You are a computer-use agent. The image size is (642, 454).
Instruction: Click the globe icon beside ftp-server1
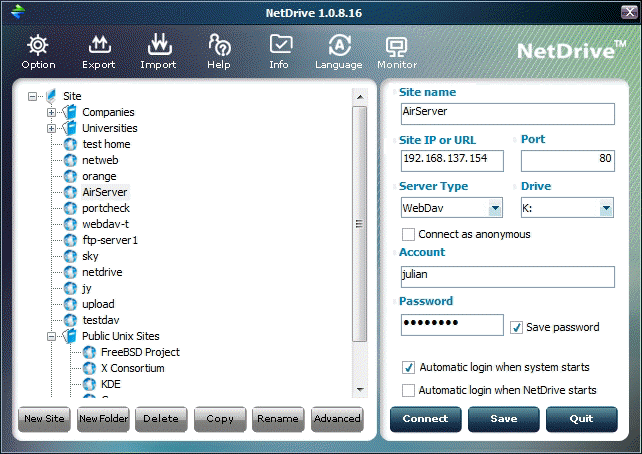(70, 240)
